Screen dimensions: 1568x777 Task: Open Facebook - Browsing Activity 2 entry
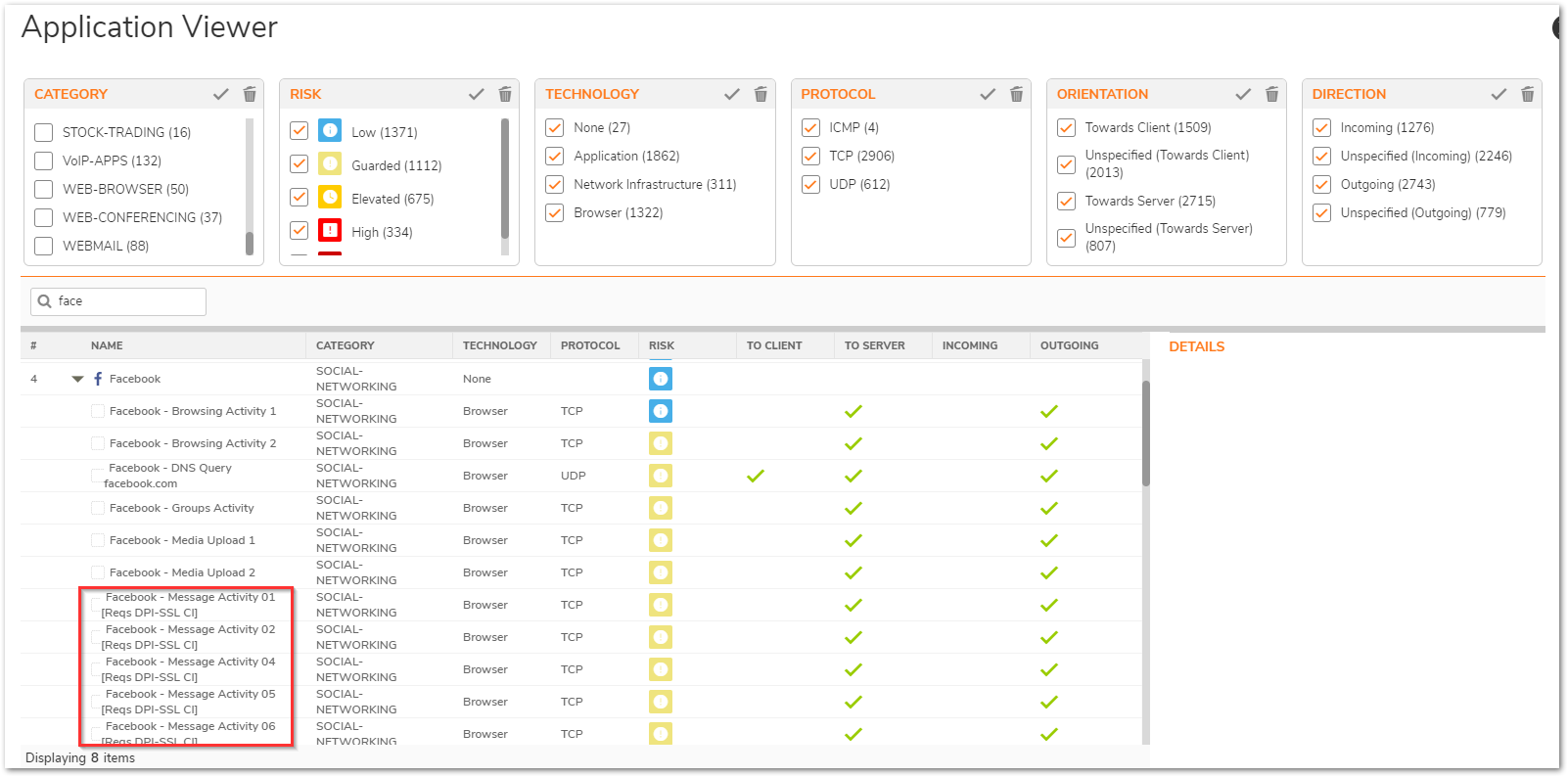point(193,443)
